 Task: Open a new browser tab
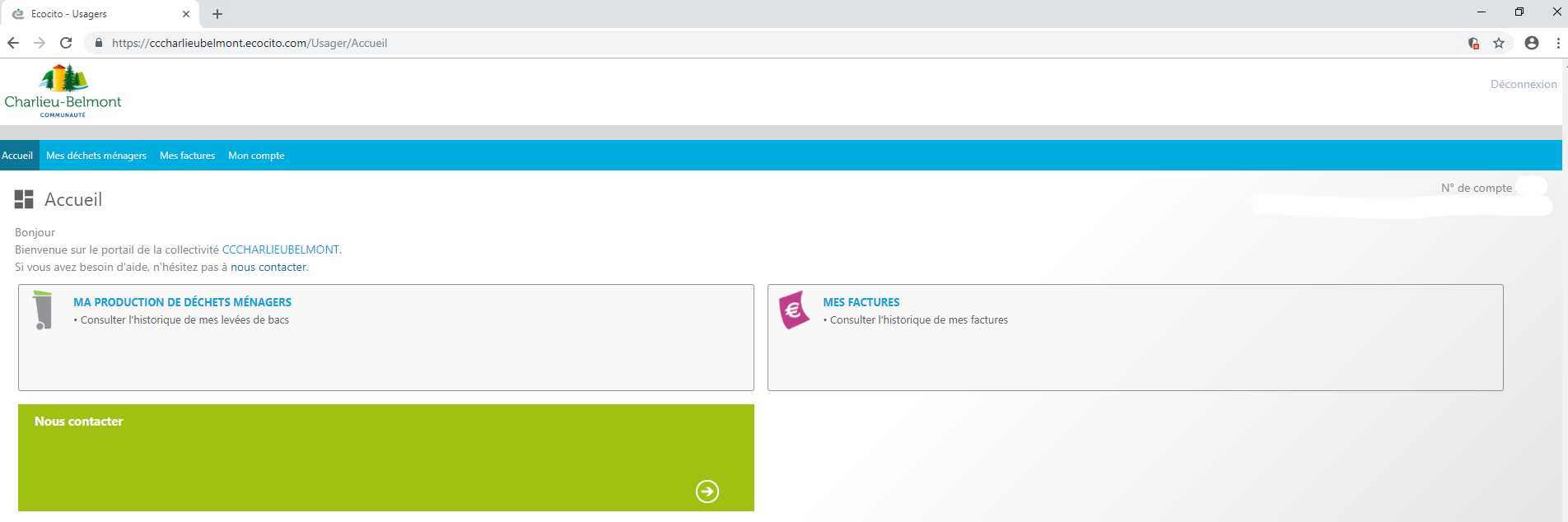coord(217,14)
